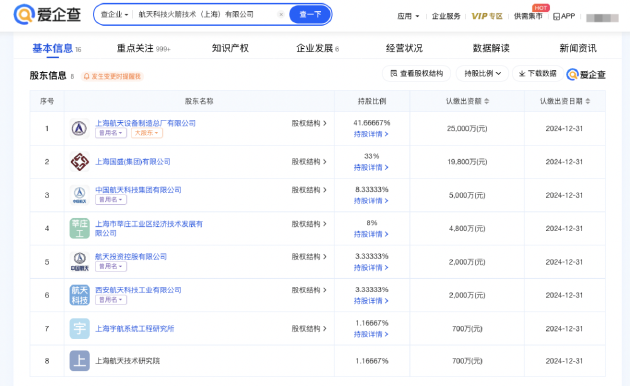The width and height of the screenshot is (630, 386).
Task: Open 中国航天科技集团有限公司 link
Action: pos(138,190)
